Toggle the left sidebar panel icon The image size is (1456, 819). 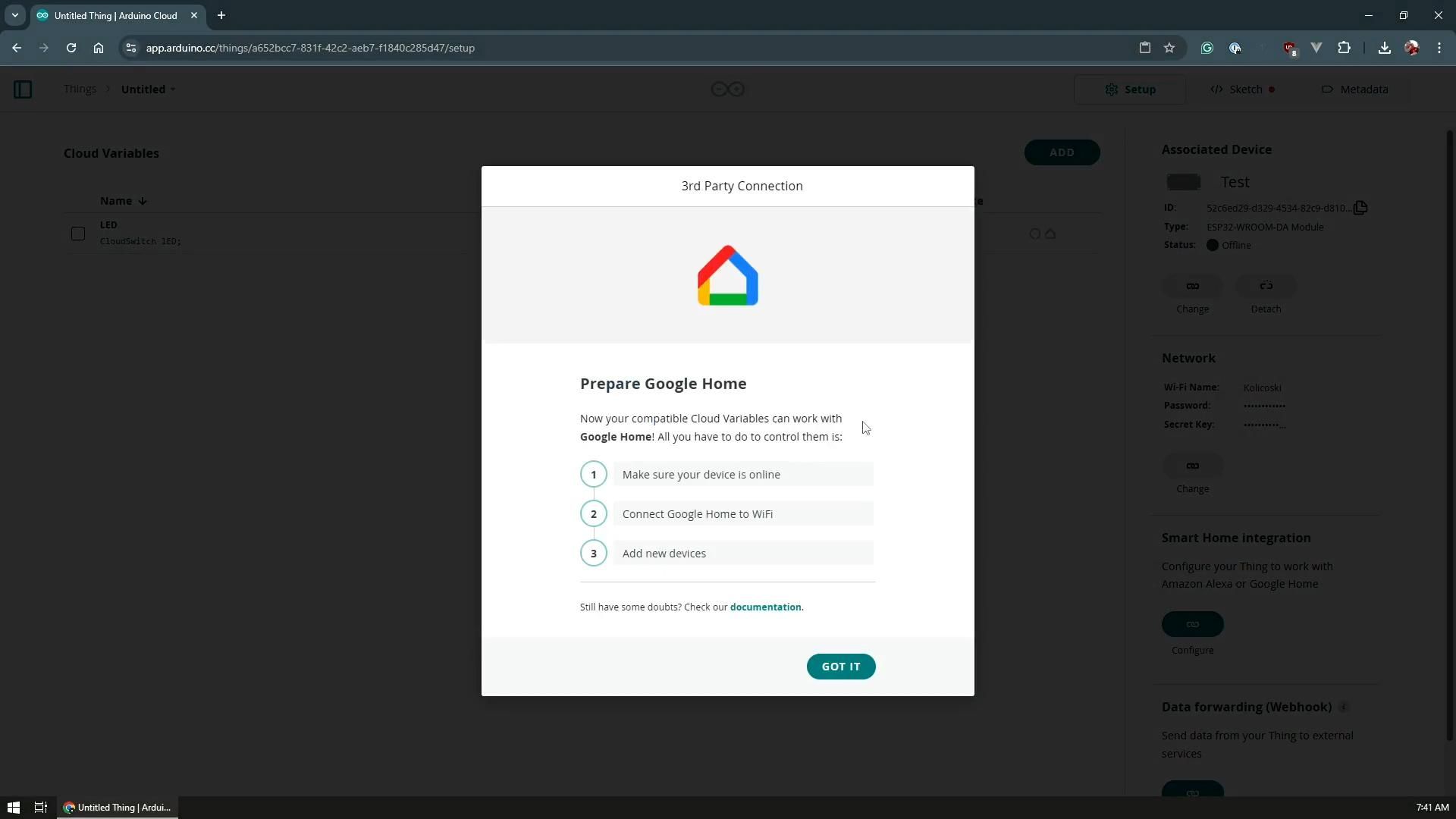[23, 89]
